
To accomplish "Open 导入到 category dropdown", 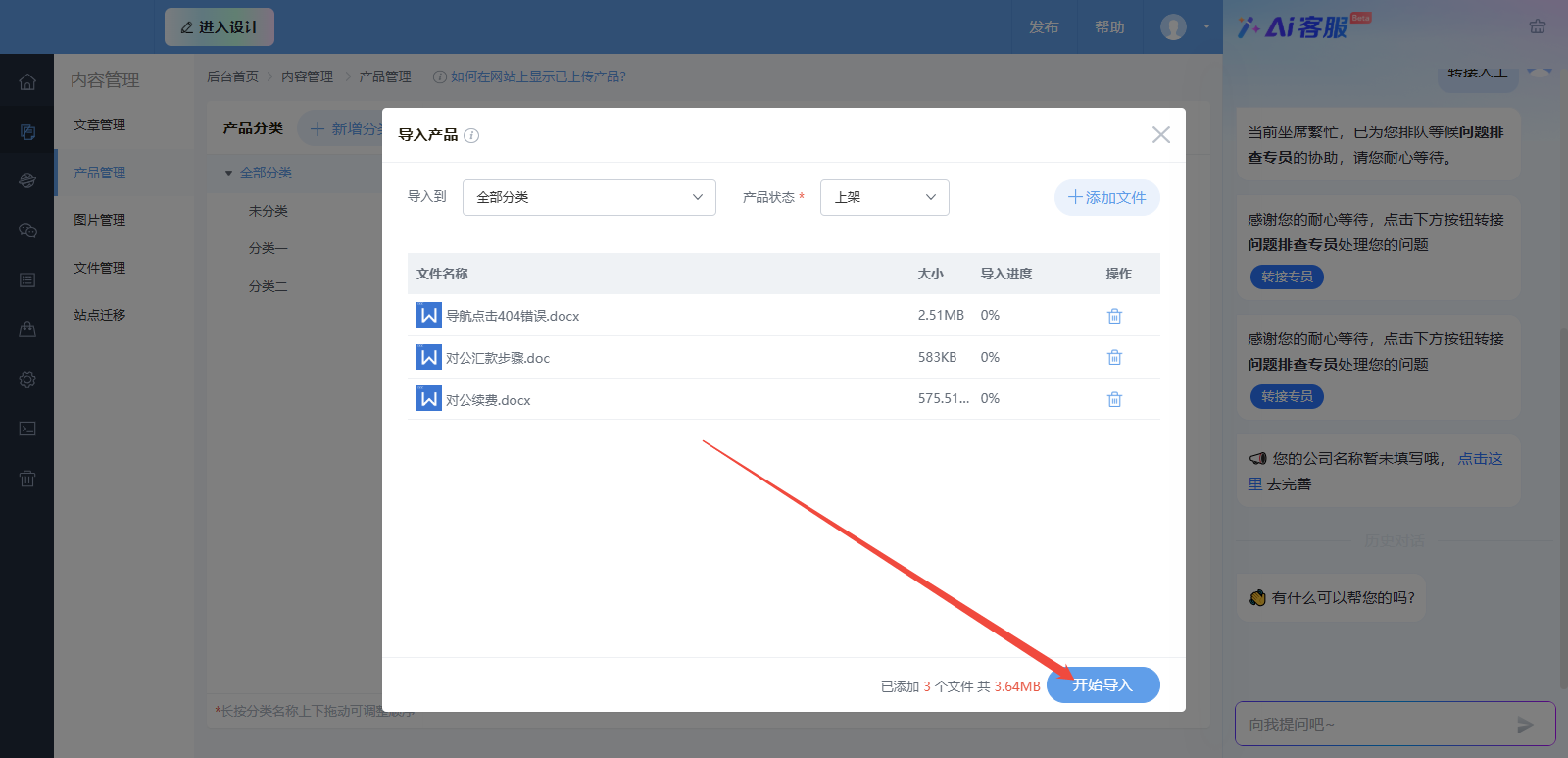I will [x=589, y=197].
